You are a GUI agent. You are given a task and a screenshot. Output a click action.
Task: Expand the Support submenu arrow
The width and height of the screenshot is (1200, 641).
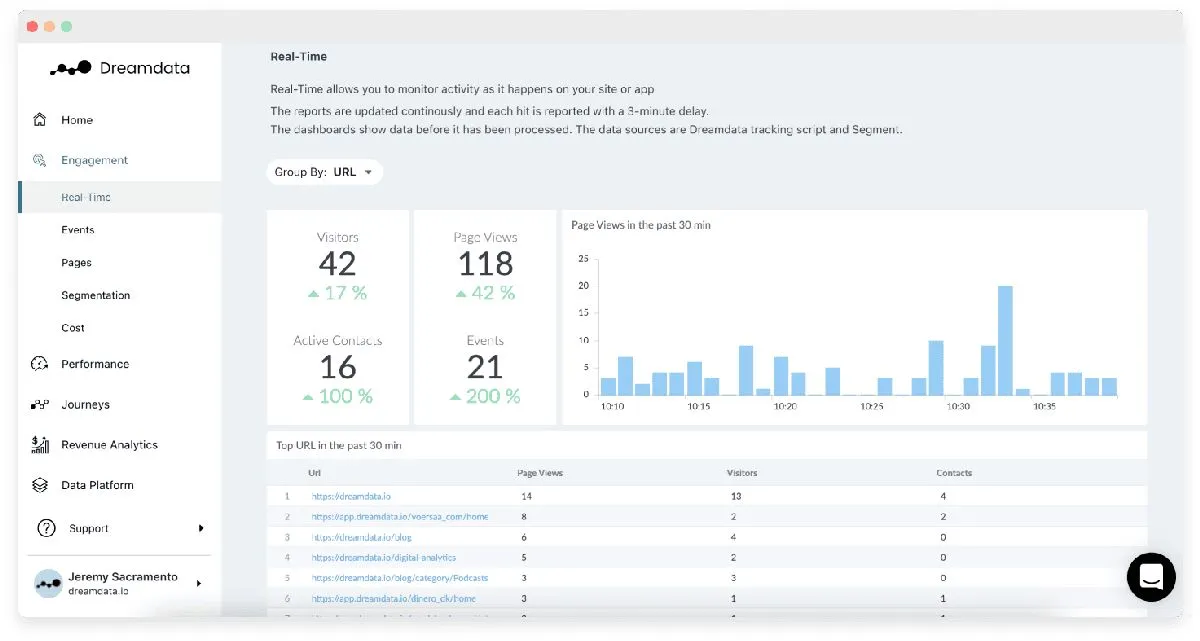tap(201, 528)
